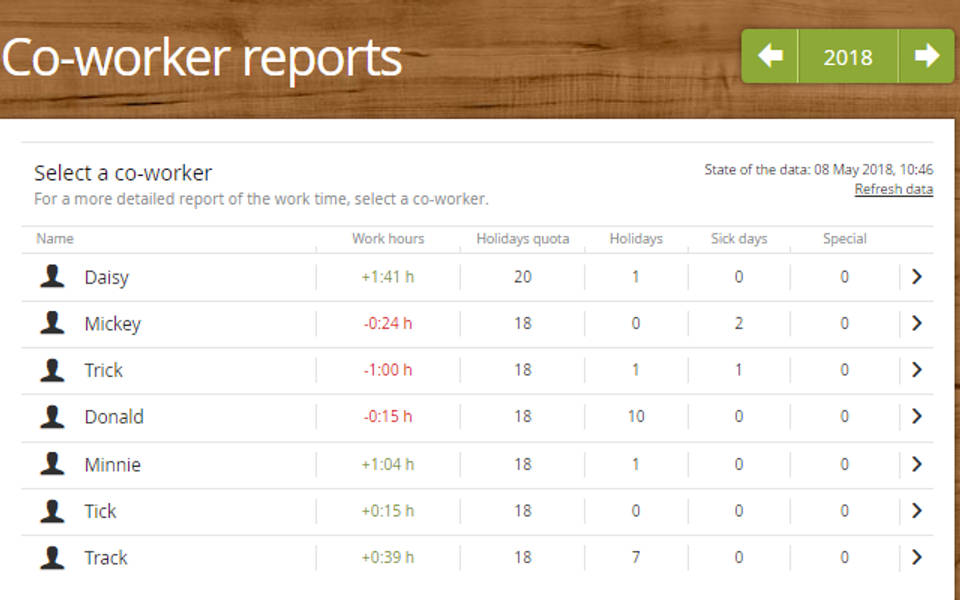
Task: Go to next year with right arrow
Action: 926,57
